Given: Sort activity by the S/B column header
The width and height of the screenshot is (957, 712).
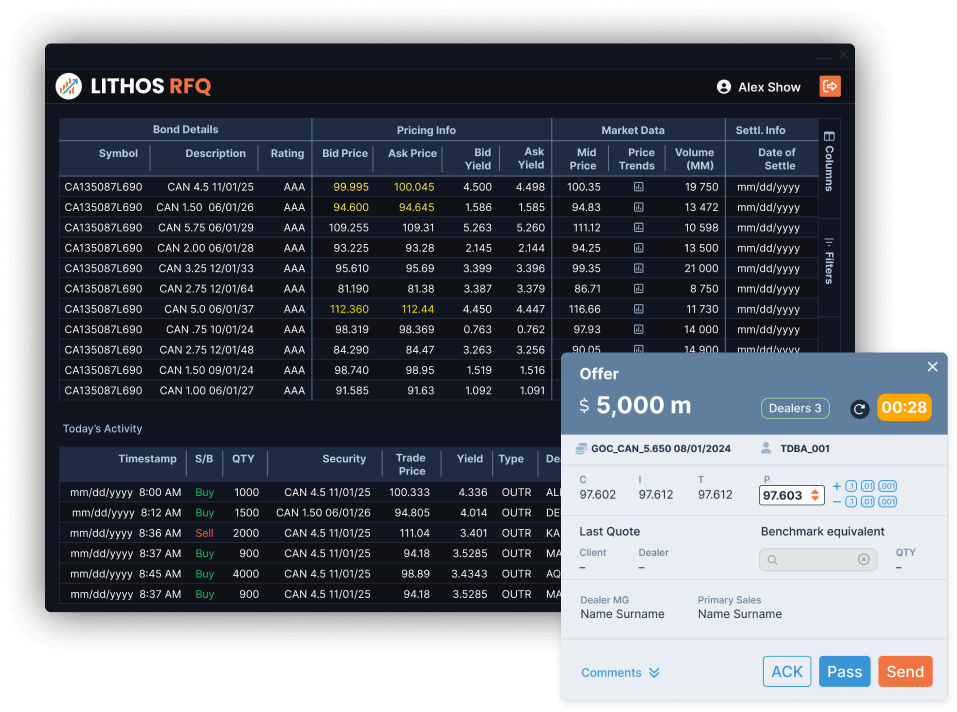Looking at the screenshot, I should click(x=204, y=459).
